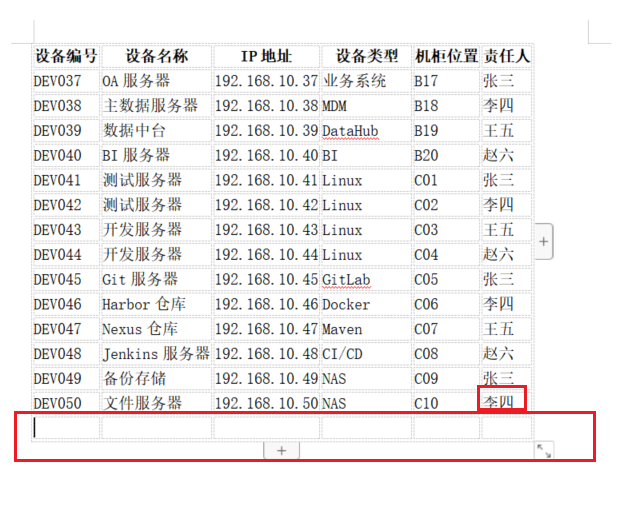Click the empty first cell in the last row
This screenshot has width=642, height=527.
(x=66, y=428)
